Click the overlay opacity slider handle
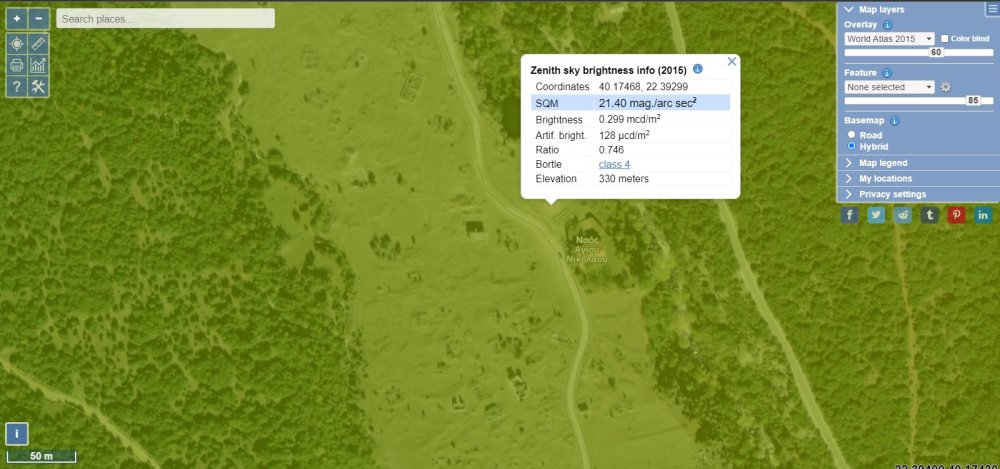The height and width of the screenshot is (469, 1000). [x=937, y=52]
